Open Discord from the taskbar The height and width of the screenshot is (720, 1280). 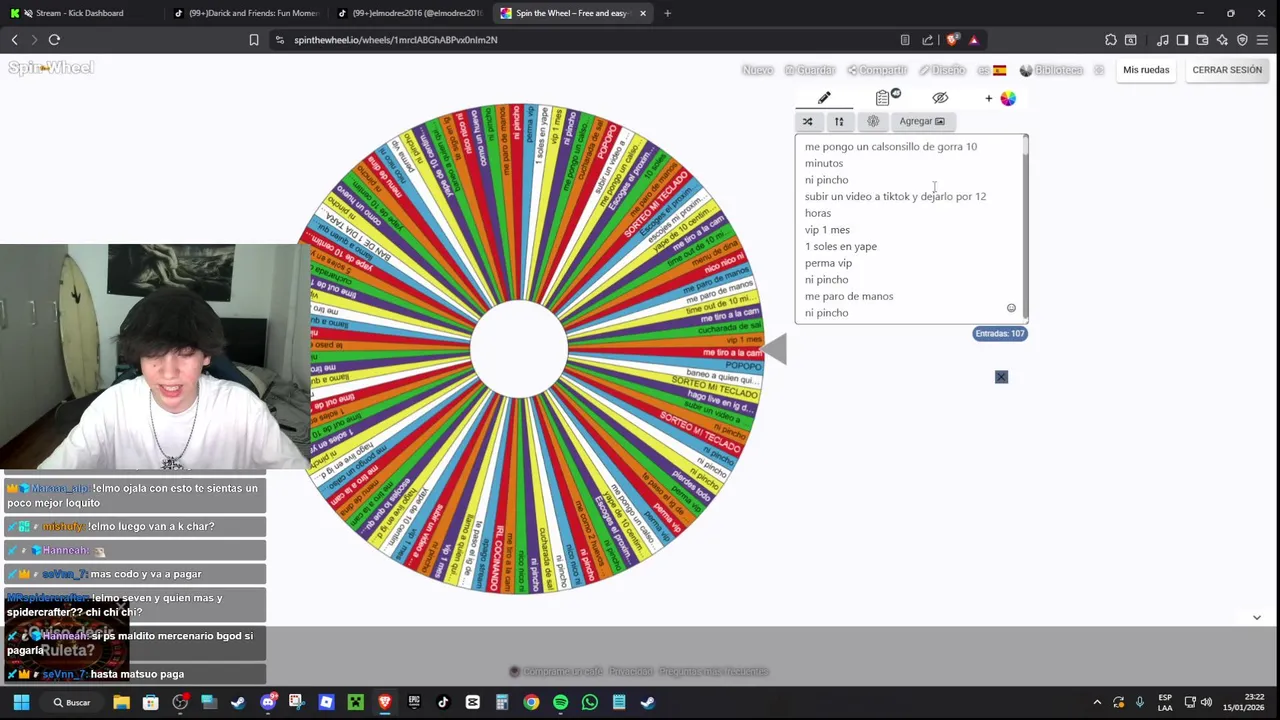267,702
